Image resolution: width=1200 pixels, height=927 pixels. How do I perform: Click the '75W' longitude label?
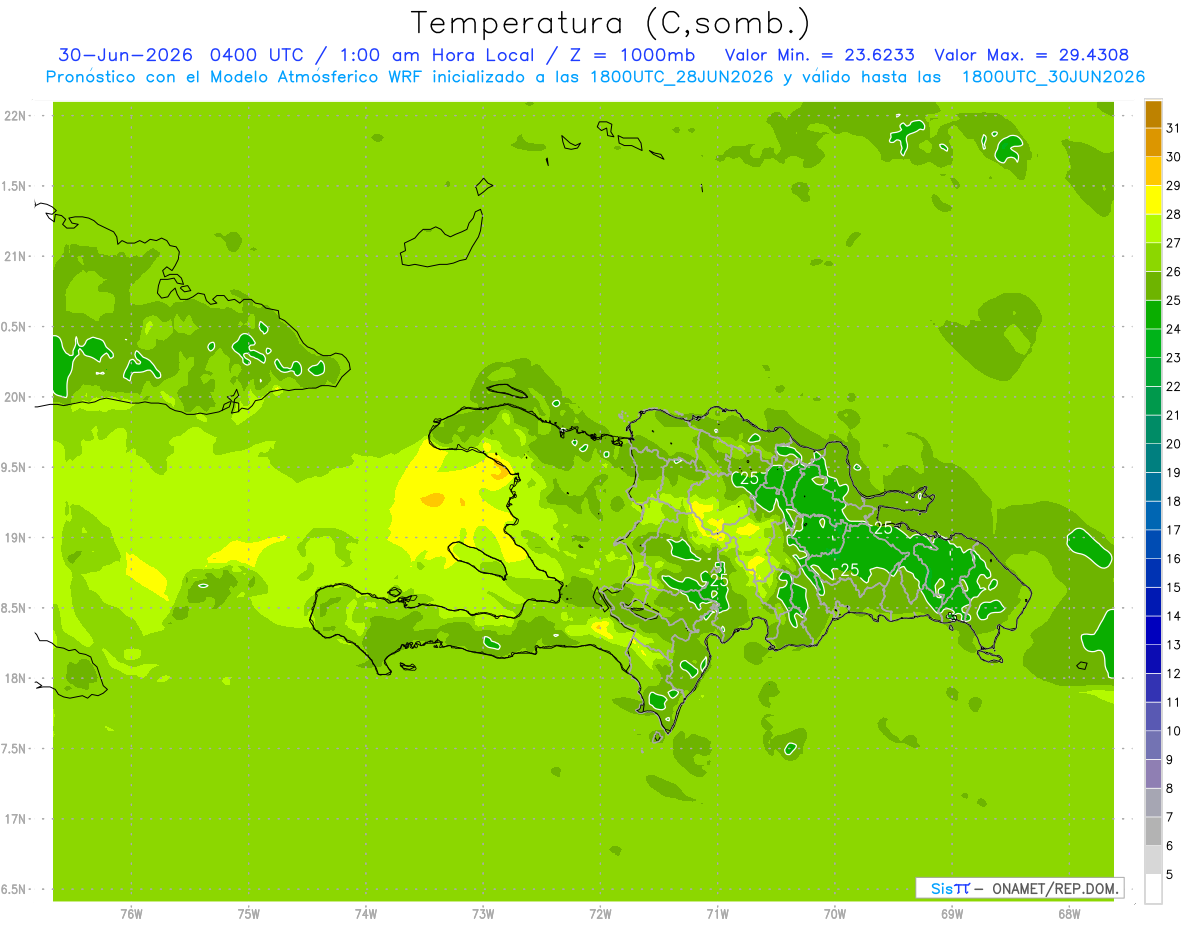(249, 913)
